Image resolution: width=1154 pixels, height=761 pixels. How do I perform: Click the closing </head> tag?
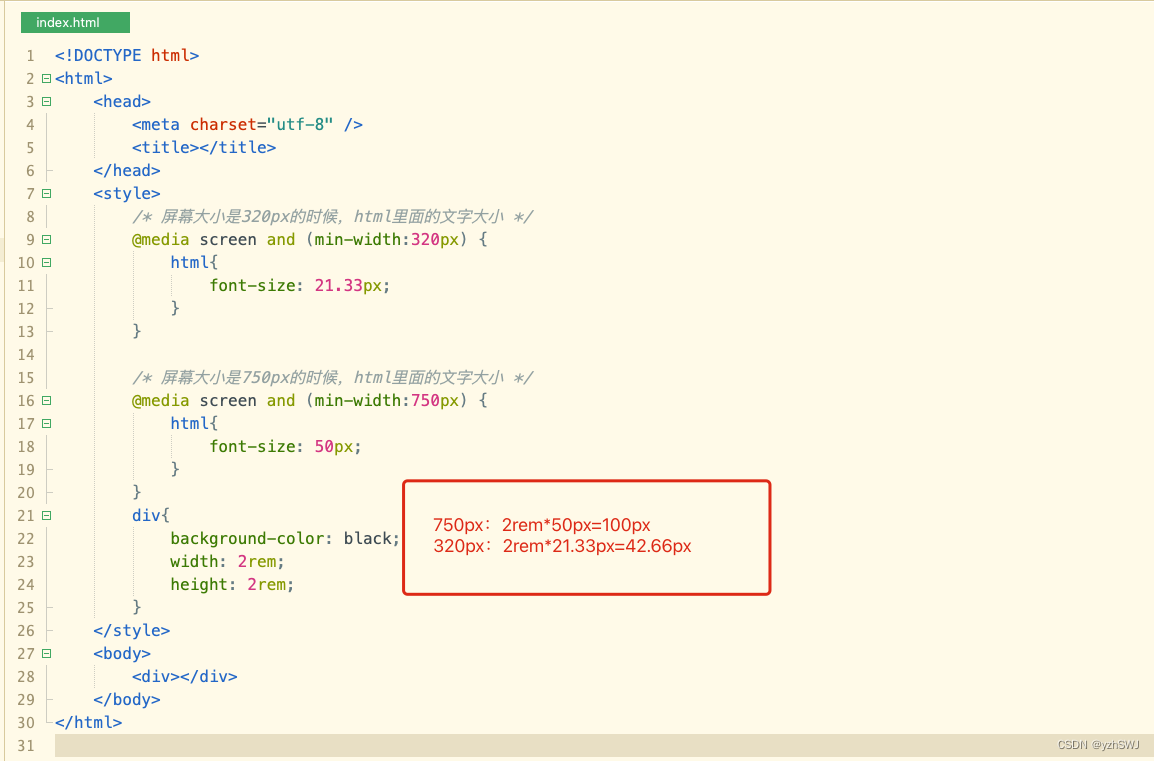click(127, 170)
